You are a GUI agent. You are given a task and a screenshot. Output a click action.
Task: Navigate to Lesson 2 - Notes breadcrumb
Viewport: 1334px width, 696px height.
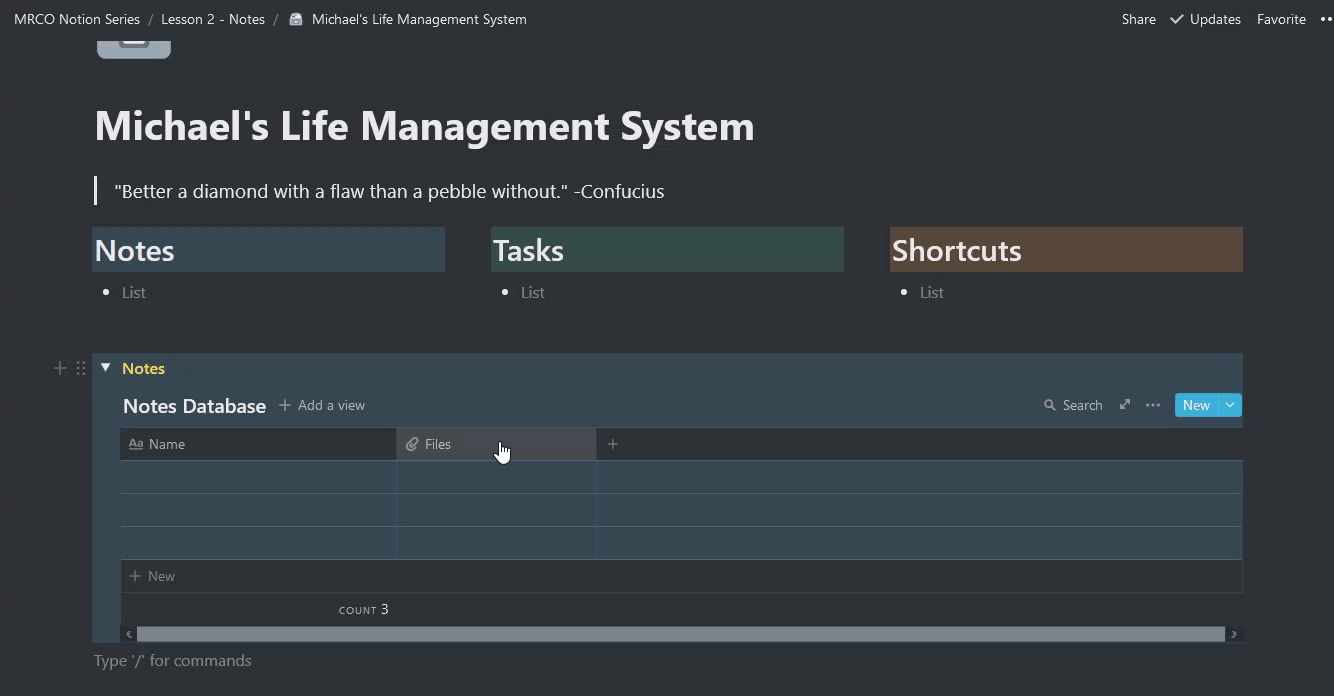[x=213, y=19]
